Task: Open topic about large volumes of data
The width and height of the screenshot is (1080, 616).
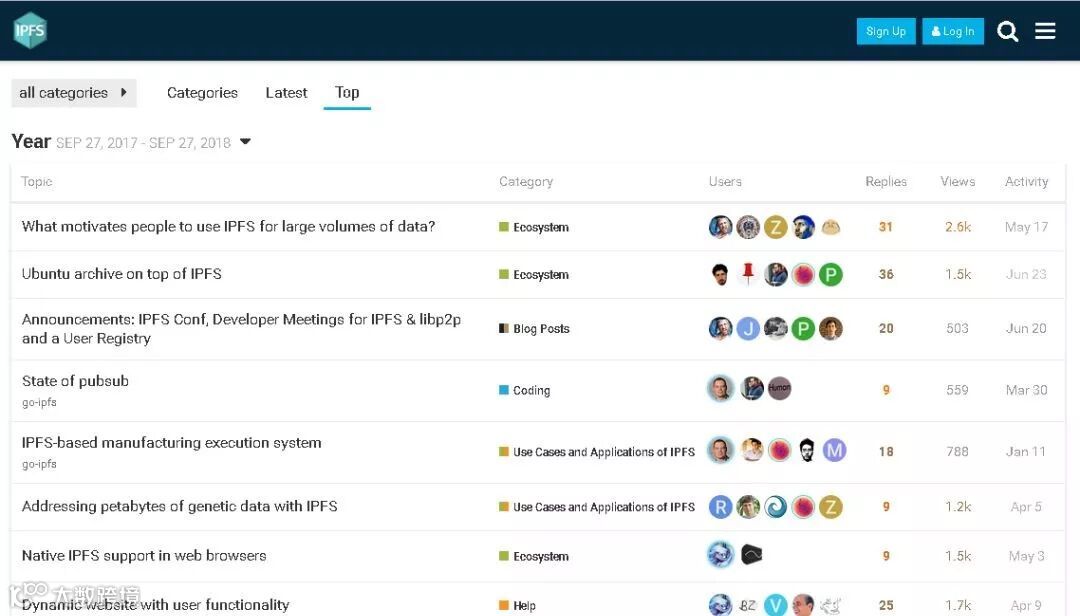Action: [x=228, y=226]
